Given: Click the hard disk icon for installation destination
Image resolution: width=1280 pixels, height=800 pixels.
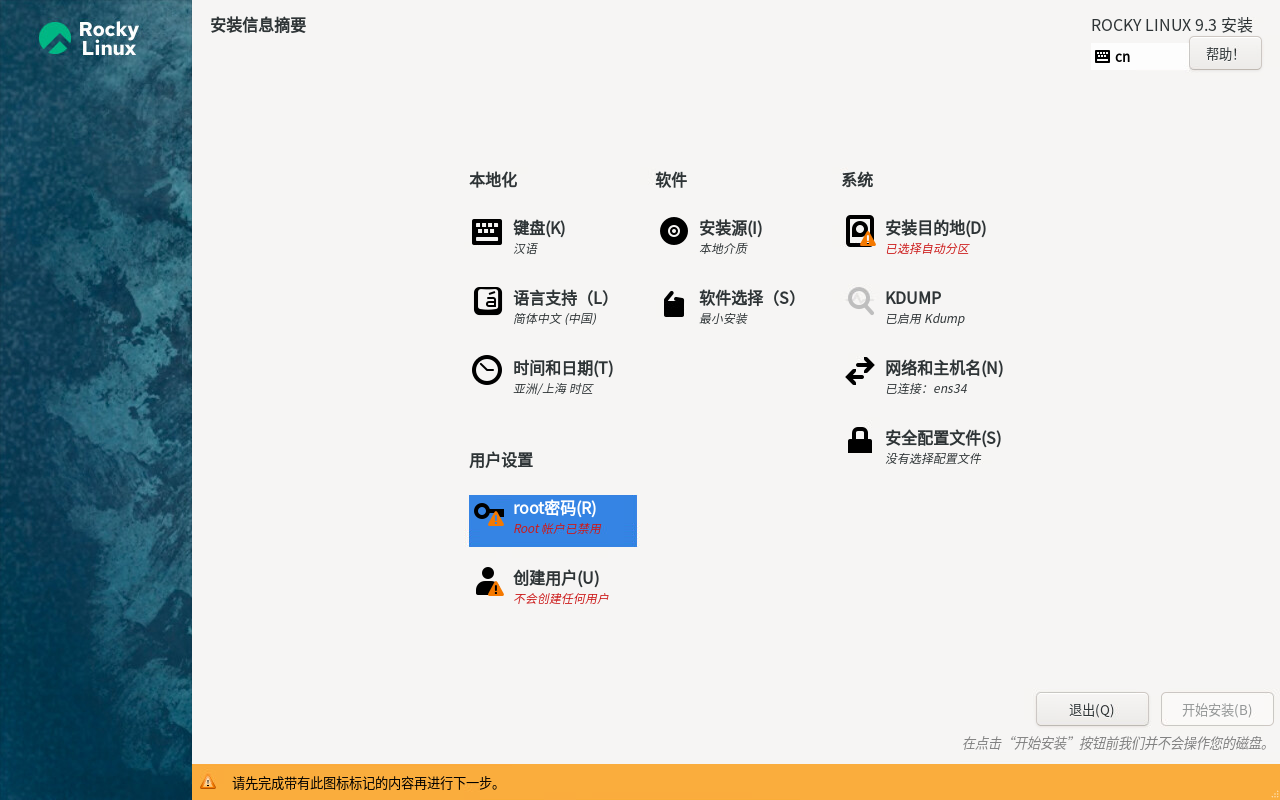Looking at the screenshot, I should [x=860, y=231].
